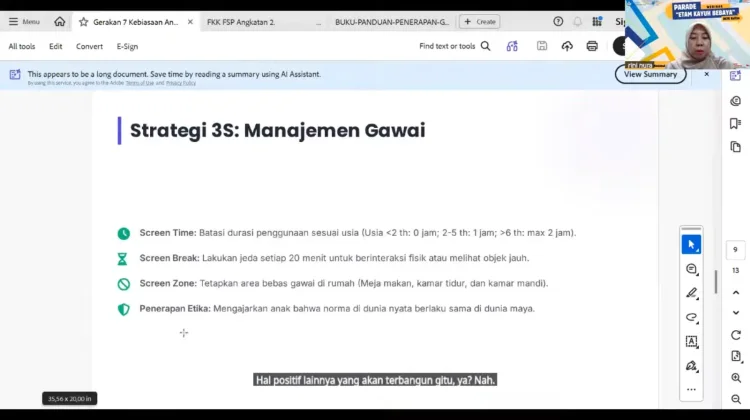Open the E-Sign menu
Image resolution: width=750 pixels, height=420 pixels.
point(127,46)
